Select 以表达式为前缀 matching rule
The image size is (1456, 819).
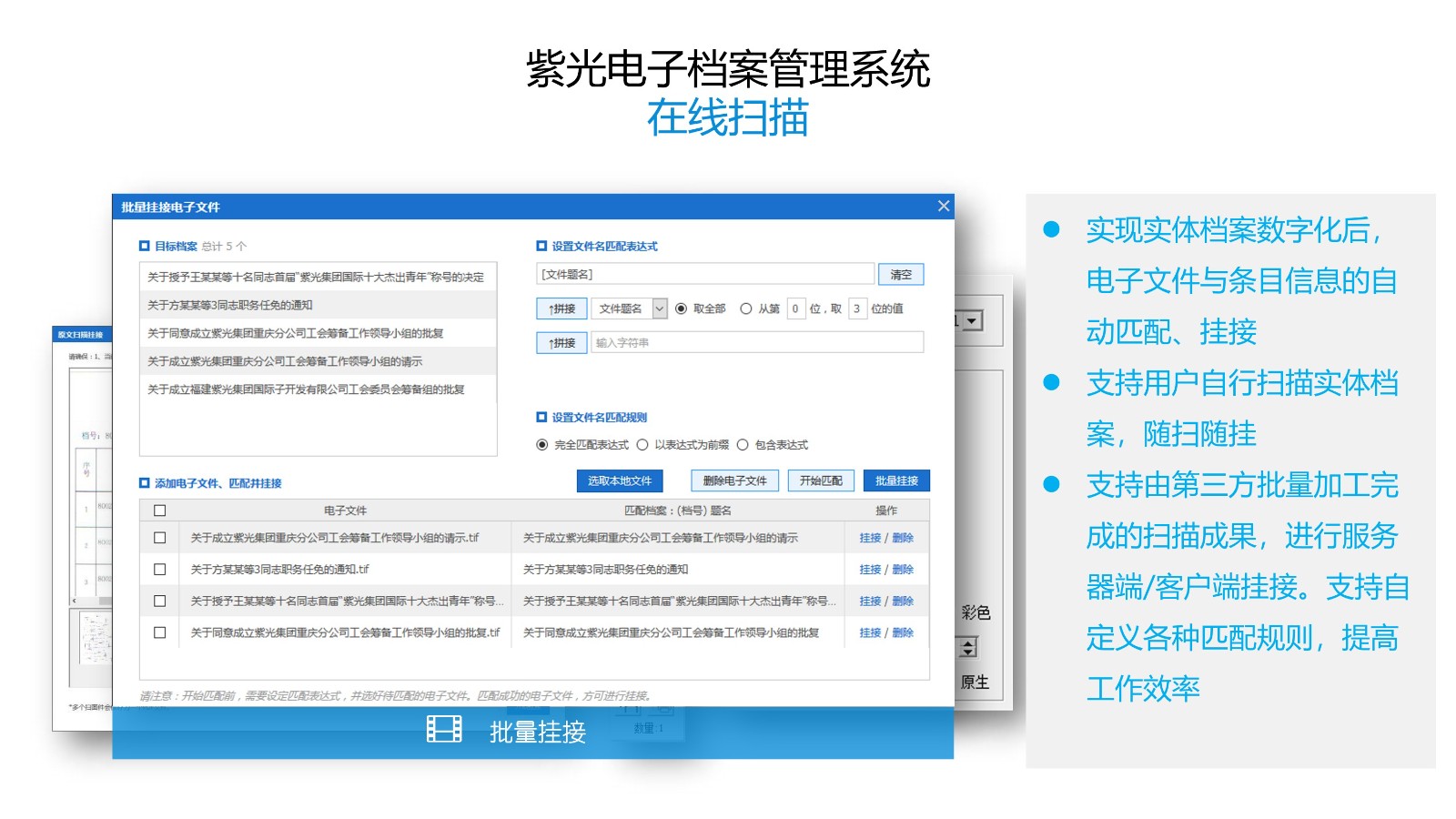pyautogui.click(x=642, y=445)
